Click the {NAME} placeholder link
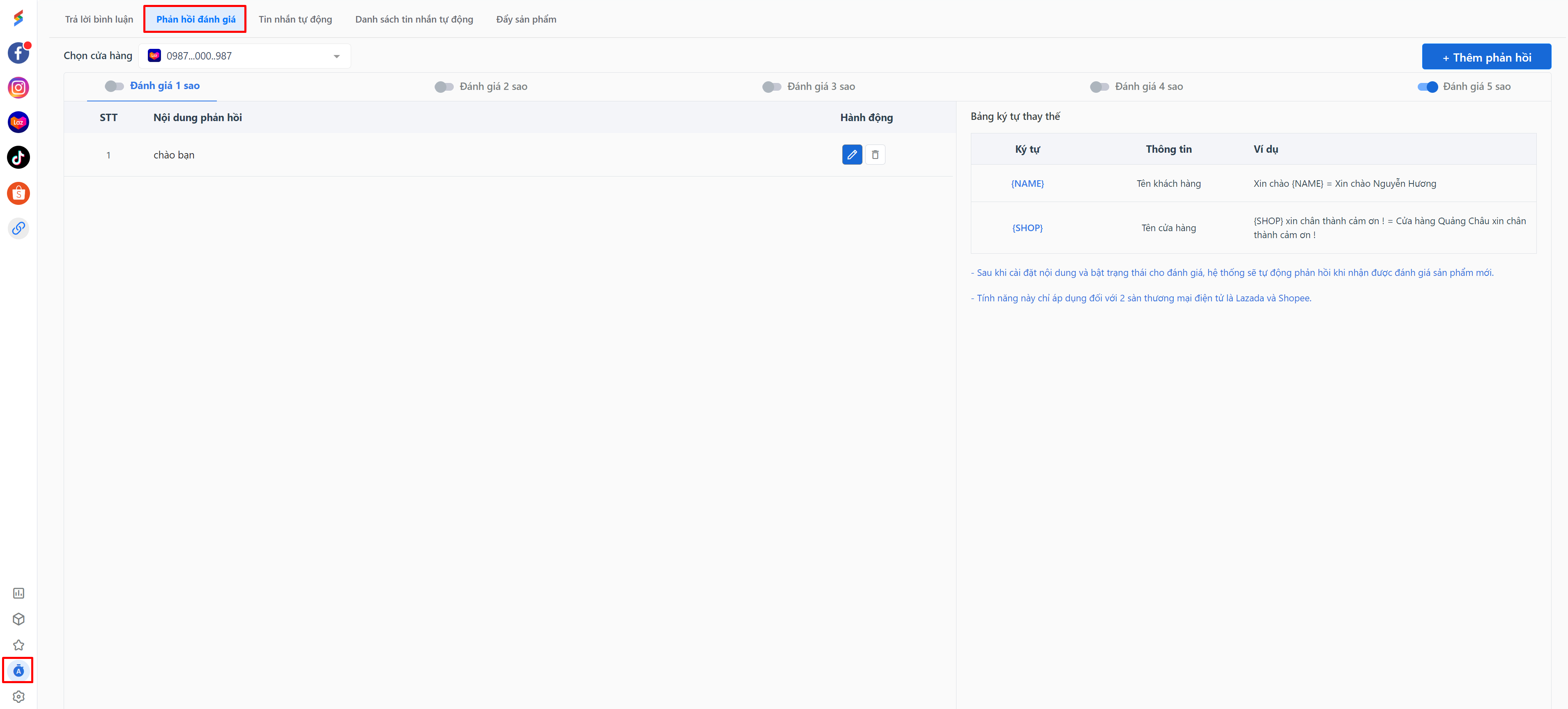The height and width of the screenshot is (709, 1568). pos(1027,184)
